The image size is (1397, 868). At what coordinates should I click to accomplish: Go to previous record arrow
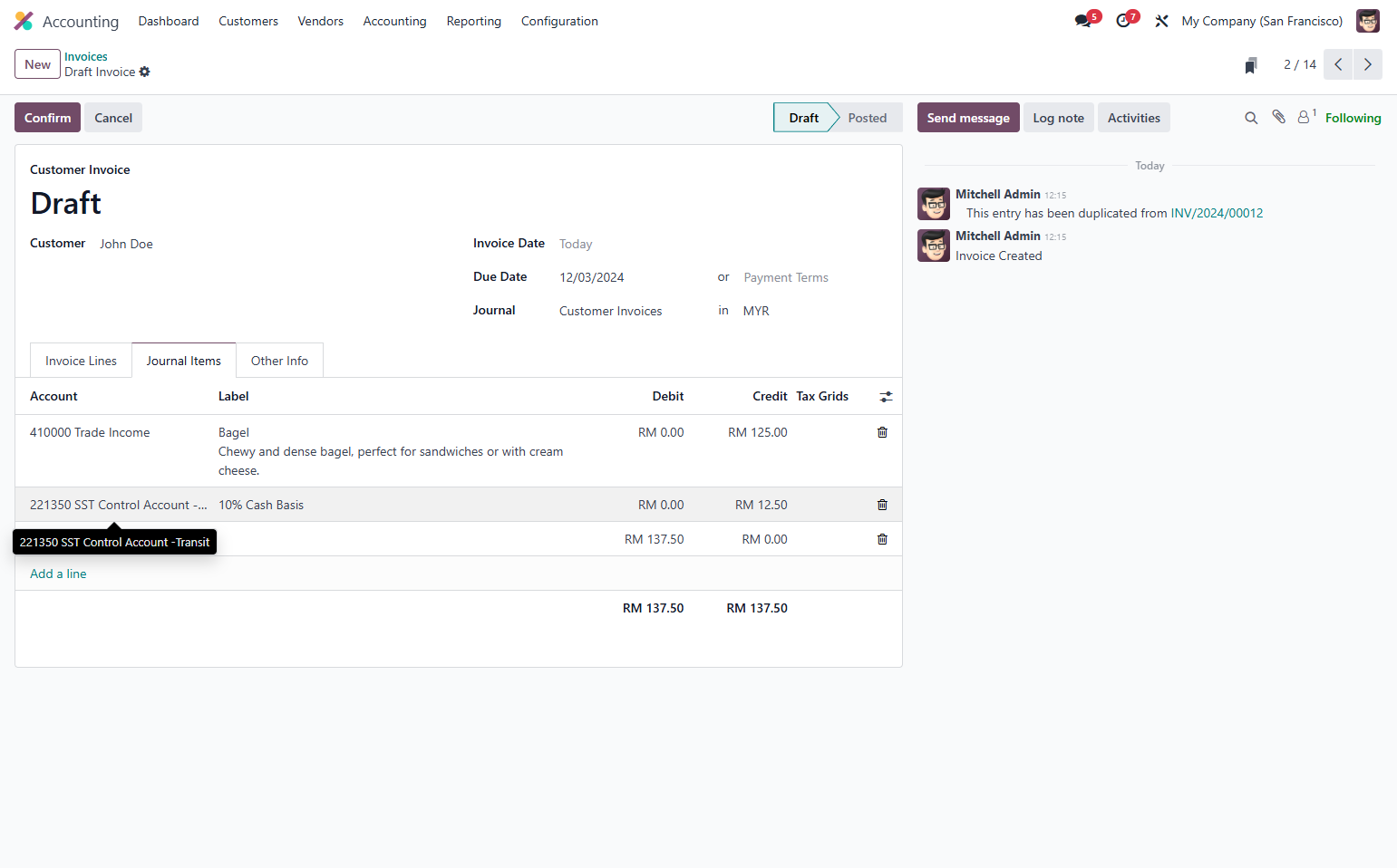click(1338, 64)
